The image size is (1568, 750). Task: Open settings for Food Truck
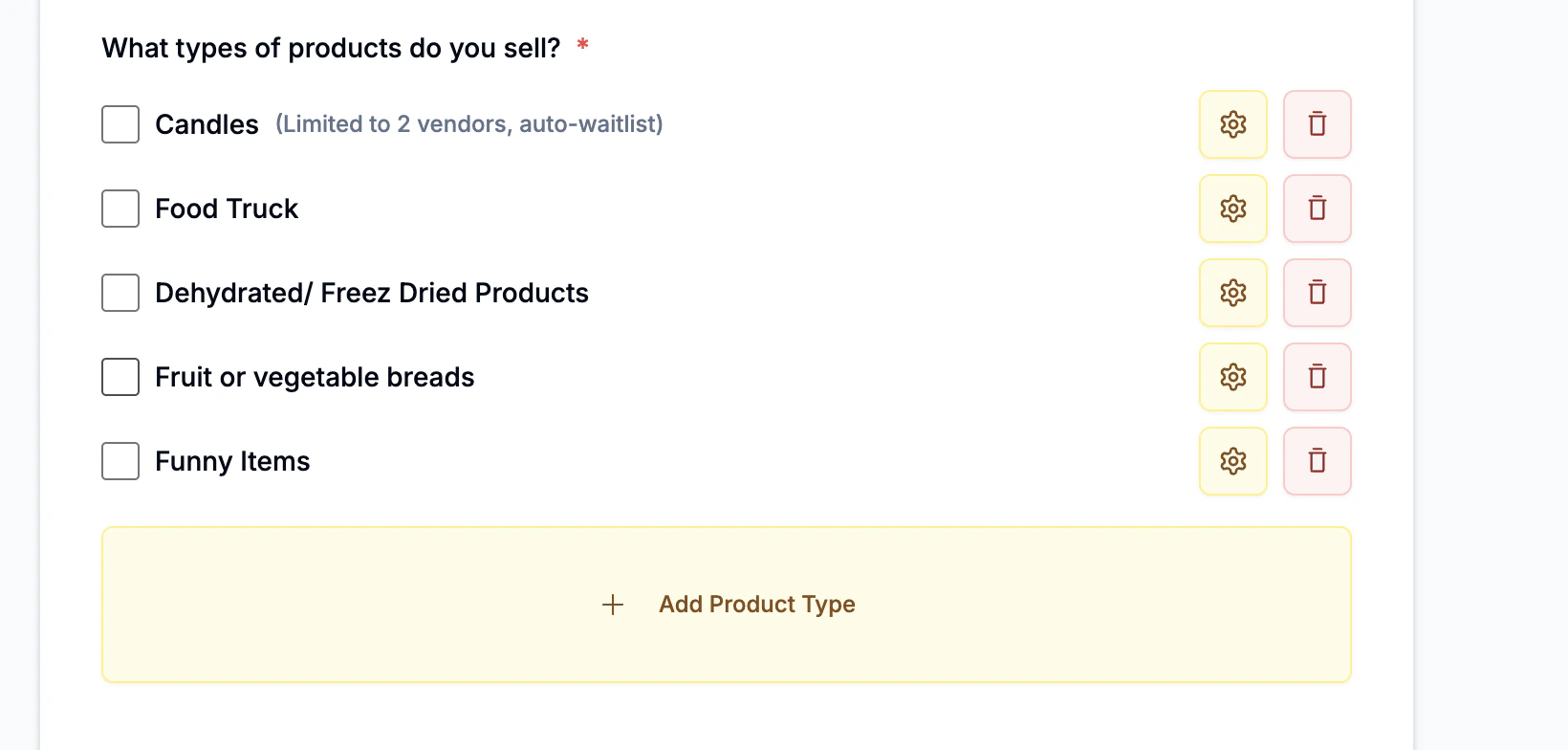(x=1232, y=209)
